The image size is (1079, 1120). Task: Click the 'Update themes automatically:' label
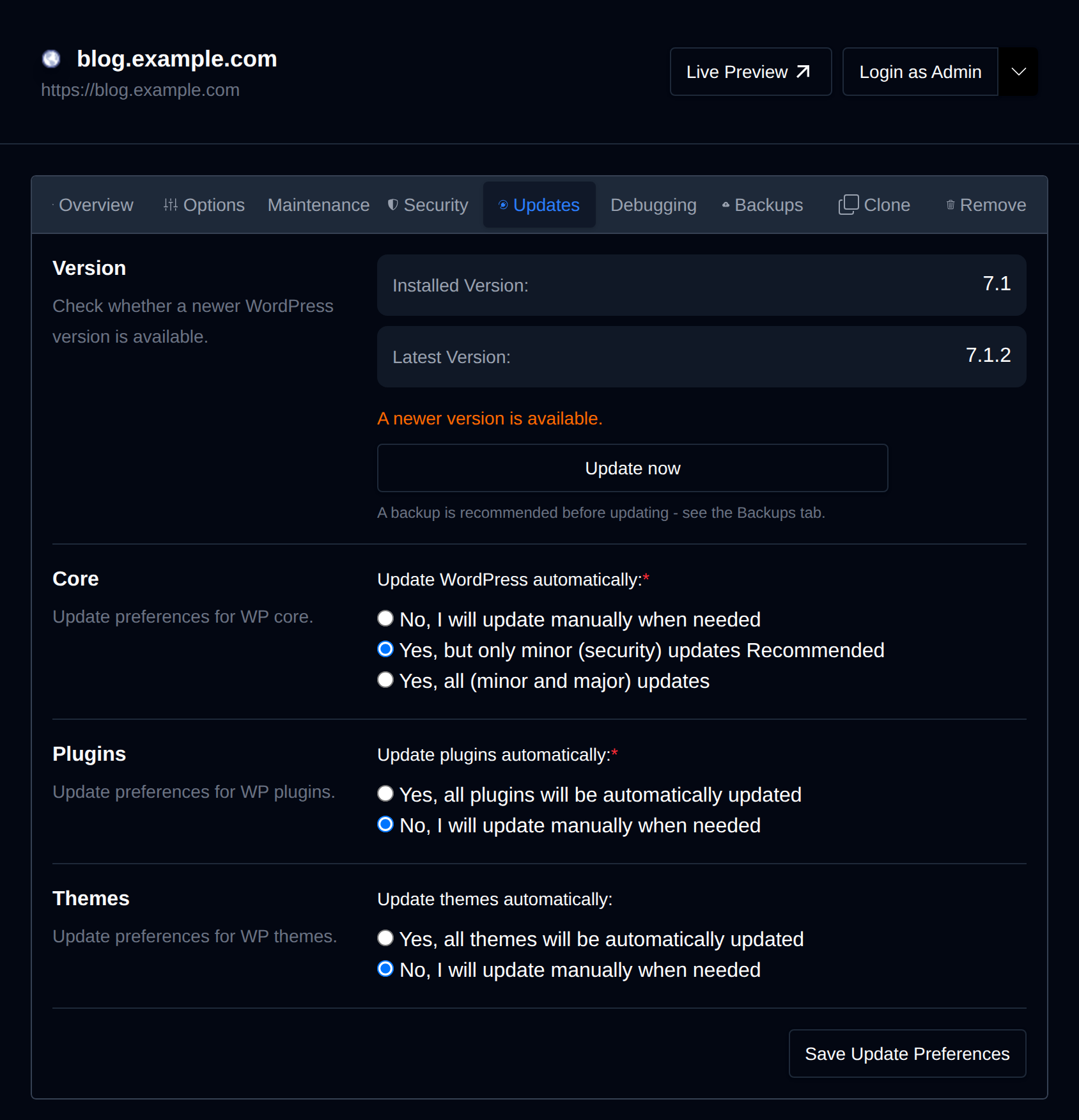(x=495, y=899)
